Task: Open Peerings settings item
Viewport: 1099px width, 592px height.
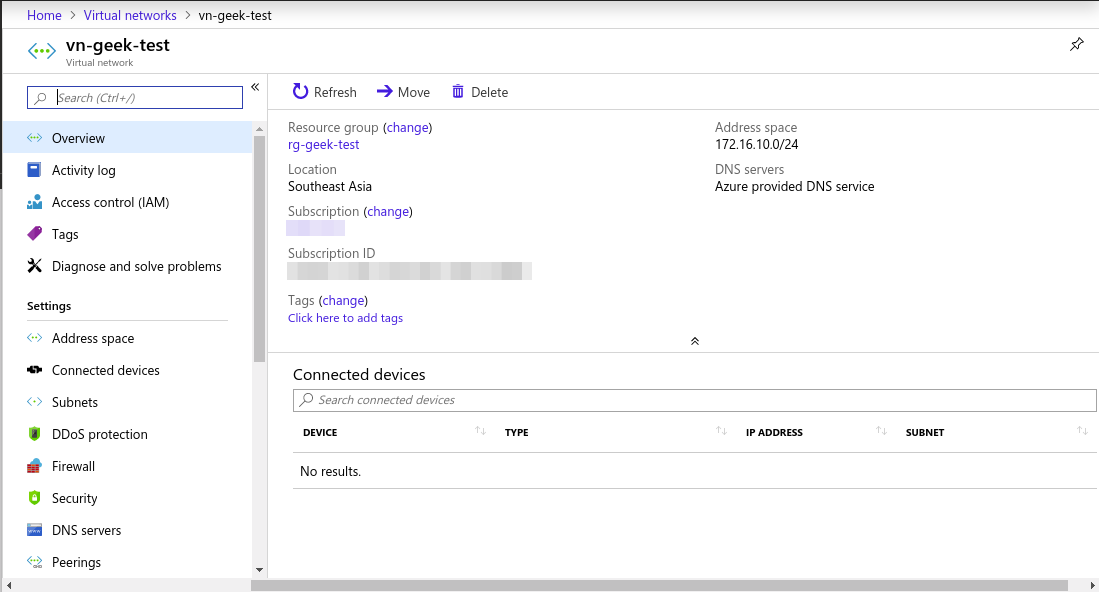Action: [128, 562]
